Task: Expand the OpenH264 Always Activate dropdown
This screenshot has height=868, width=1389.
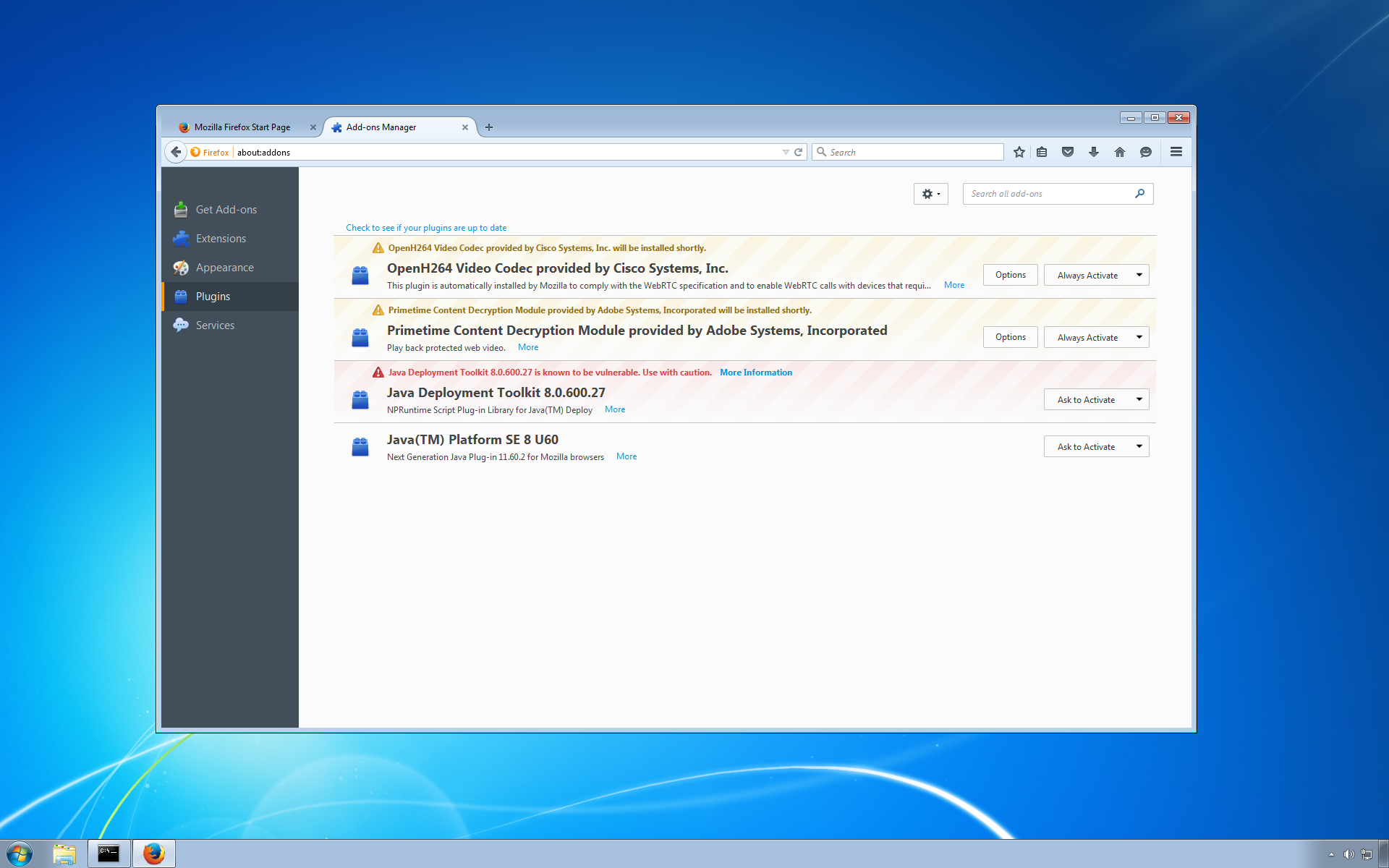Action: coord(1139,275)
